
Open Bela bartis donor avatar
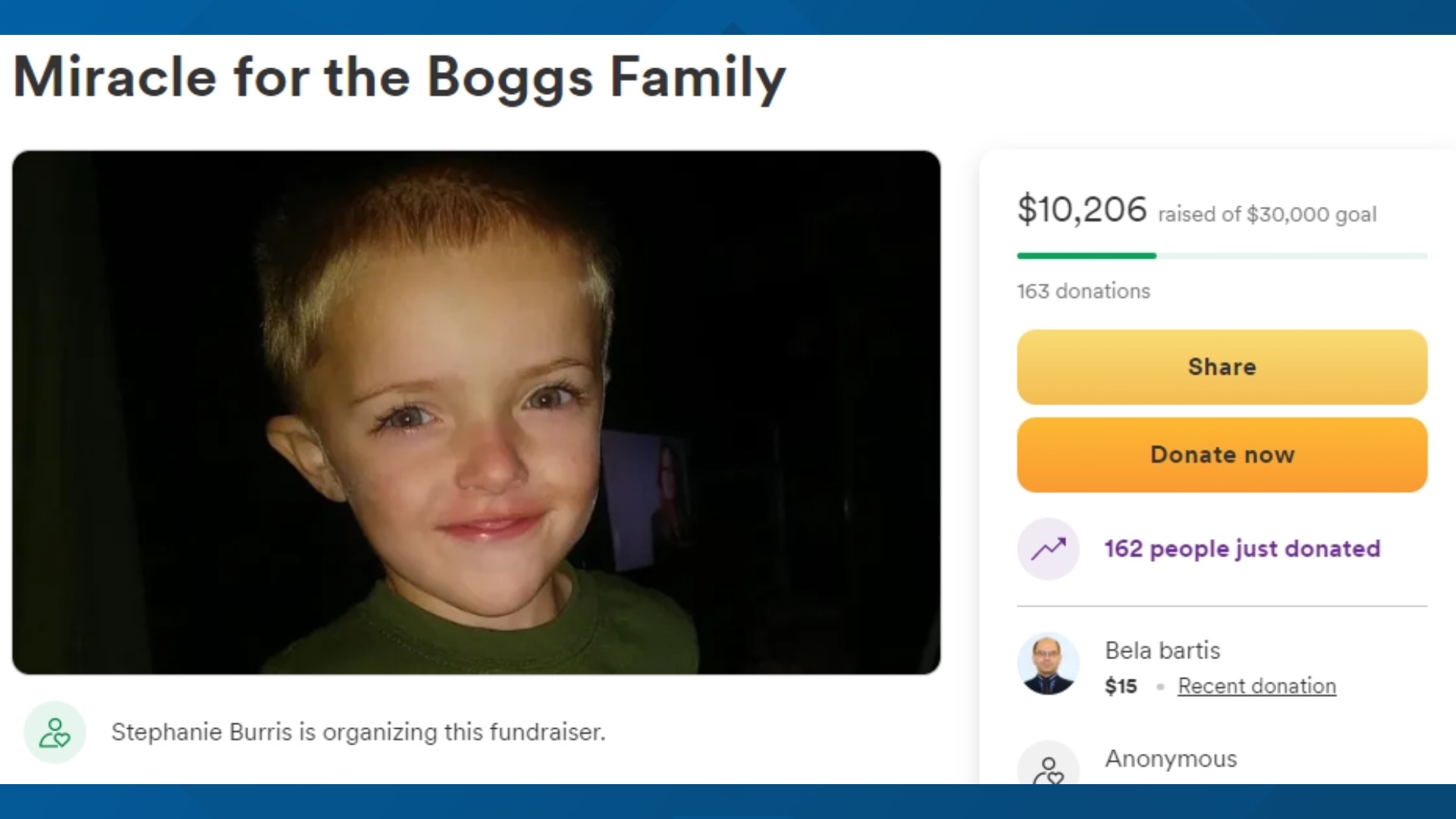(1048, 664)
